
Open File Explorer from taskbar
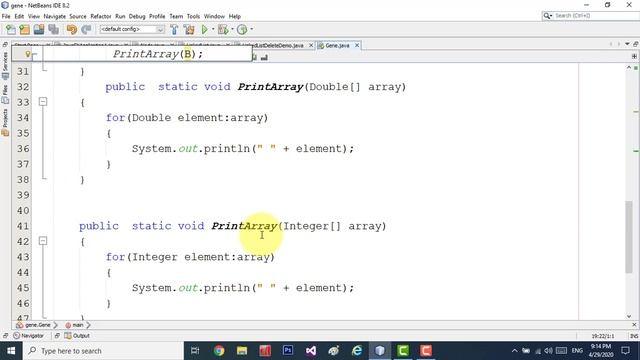[x=242, y=351]
